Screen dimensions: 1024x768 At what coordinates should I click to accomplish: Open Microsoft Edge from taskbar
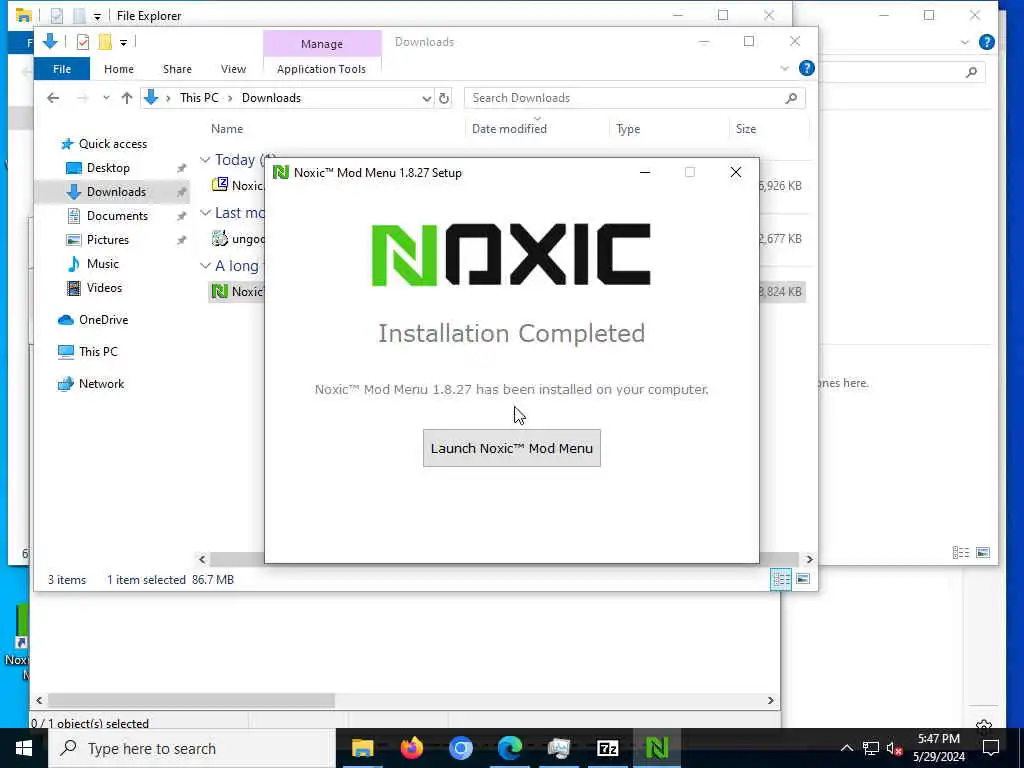(510, 748)
